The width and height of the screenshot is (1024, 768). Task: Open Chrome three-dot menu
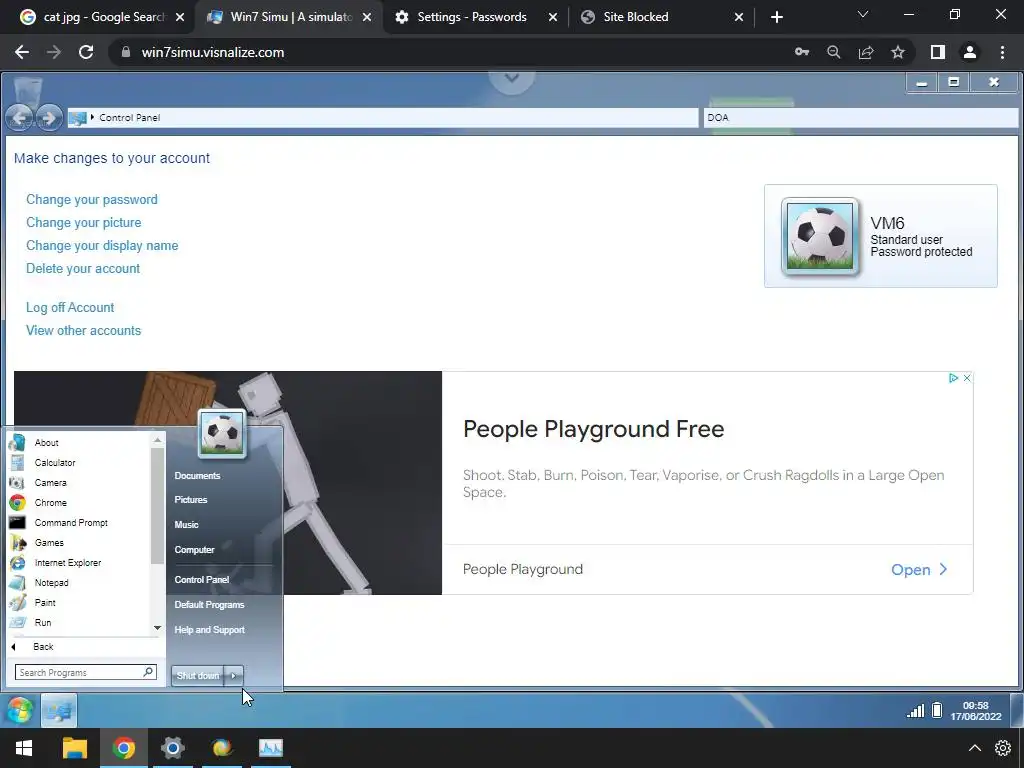pos(1002,52)
